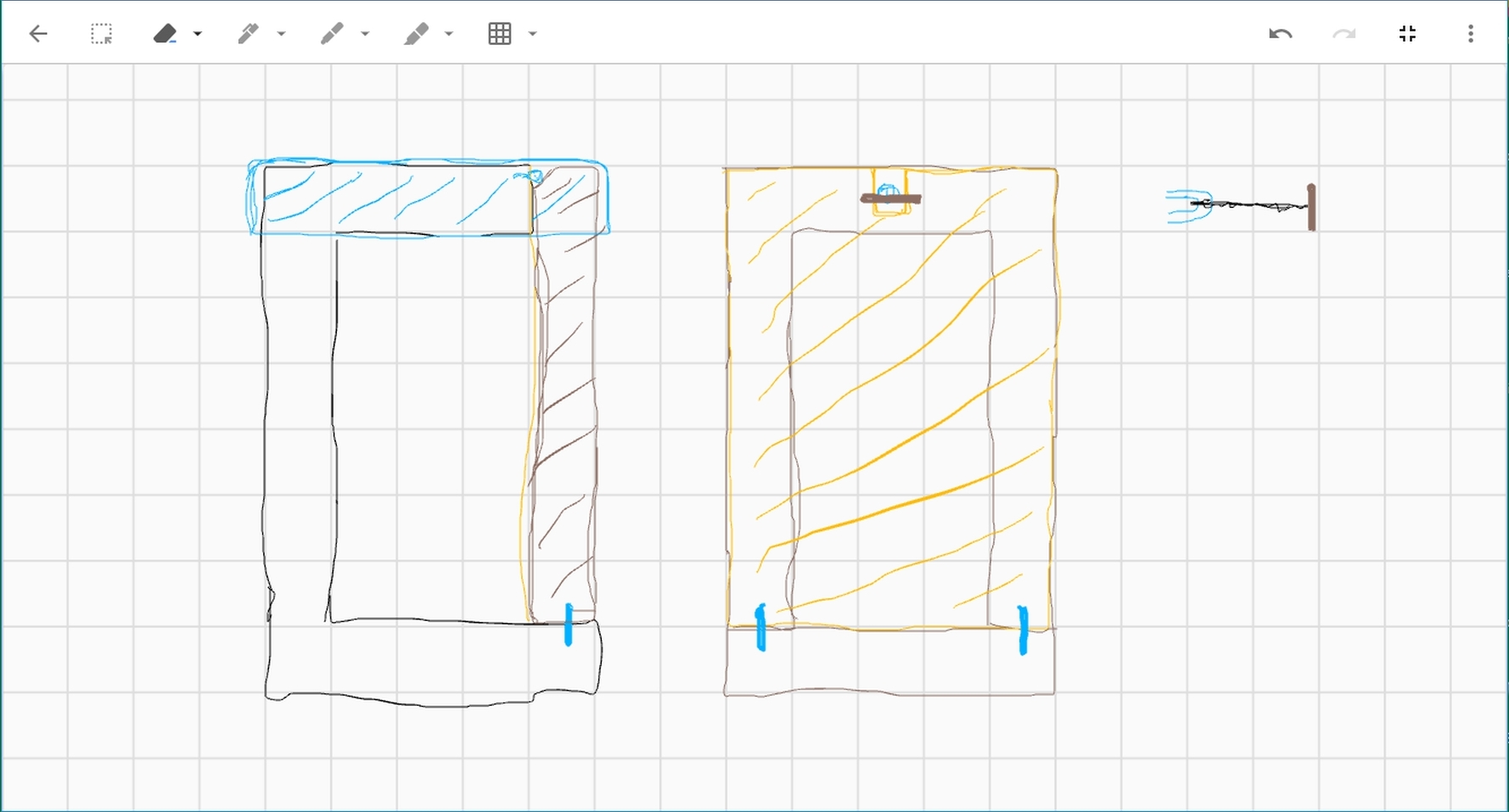The height and width of the screenshot is (812, 1509).
Task: Expand the marker options dropdown arrow
Action: point(366,34)
